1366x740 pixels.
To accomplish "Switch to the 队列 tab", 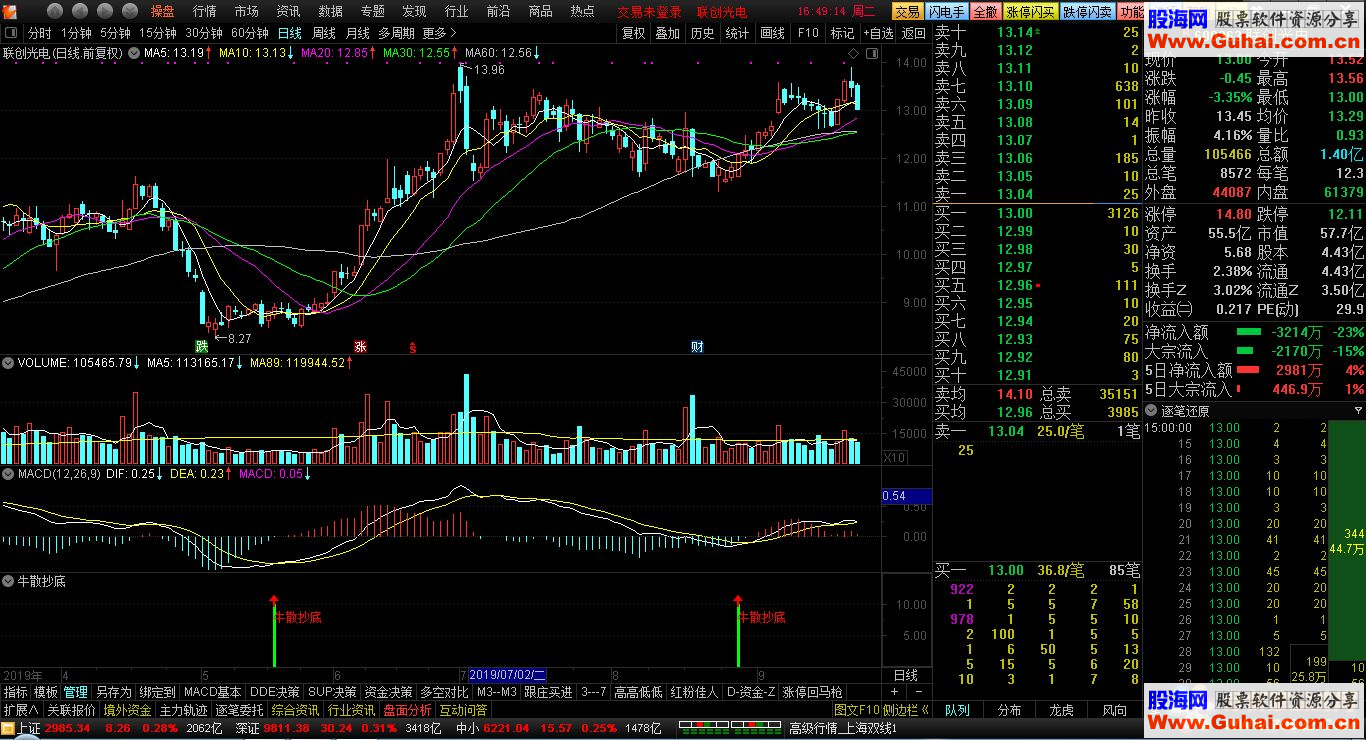I will point(957,710).
